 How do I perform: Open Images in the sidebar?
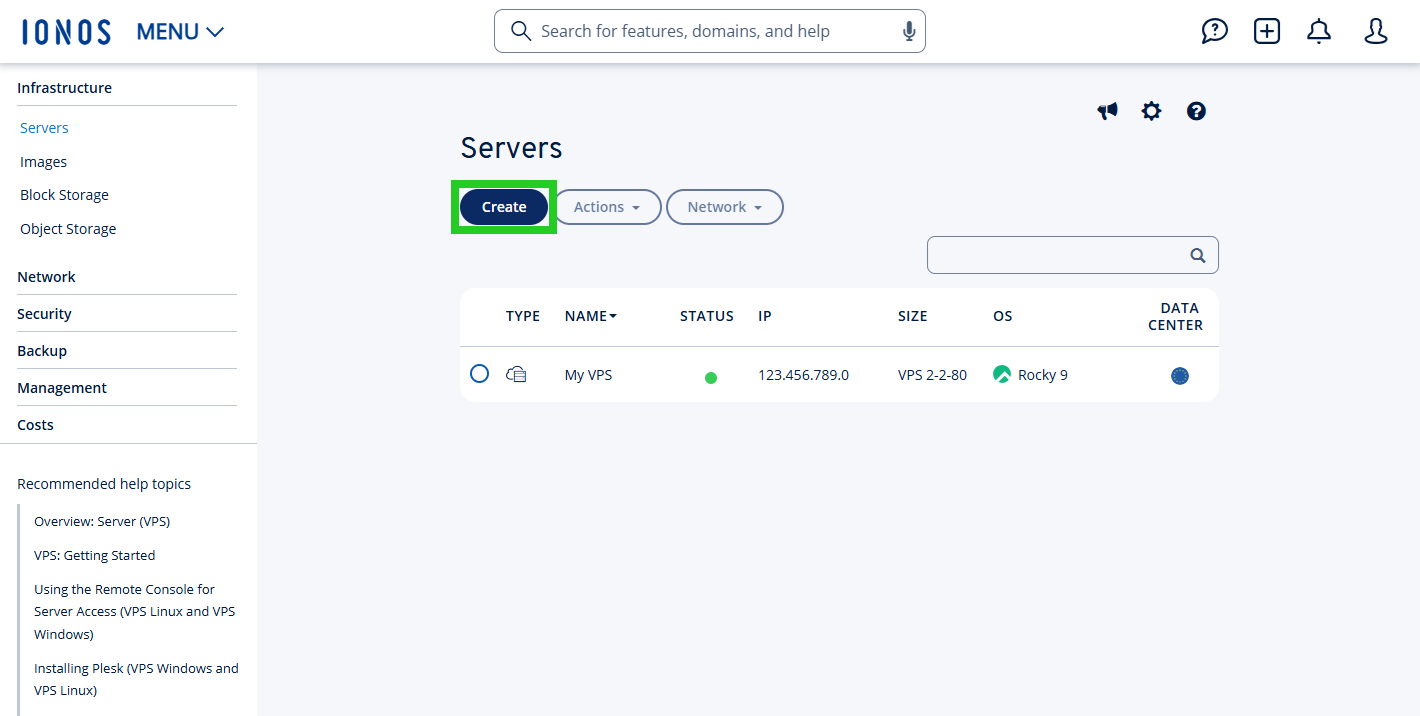(44, 162)
